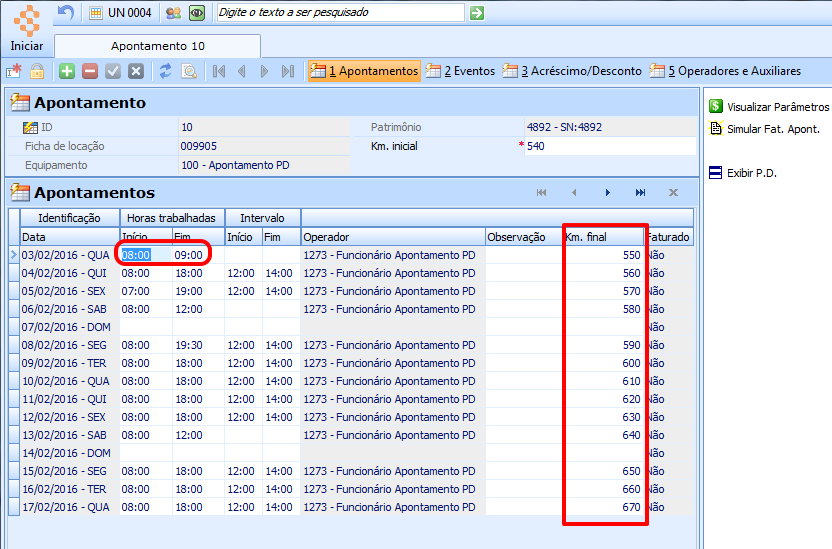Click interval end 14:00 on 16/02/2016

(279, 490)
